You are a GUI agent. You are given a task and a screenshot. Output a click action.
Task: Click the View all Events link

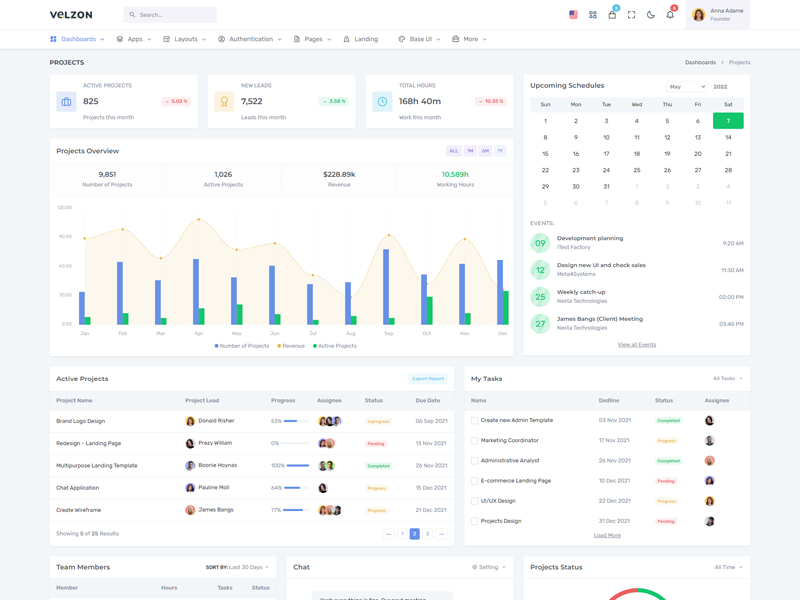click(636, 345)
